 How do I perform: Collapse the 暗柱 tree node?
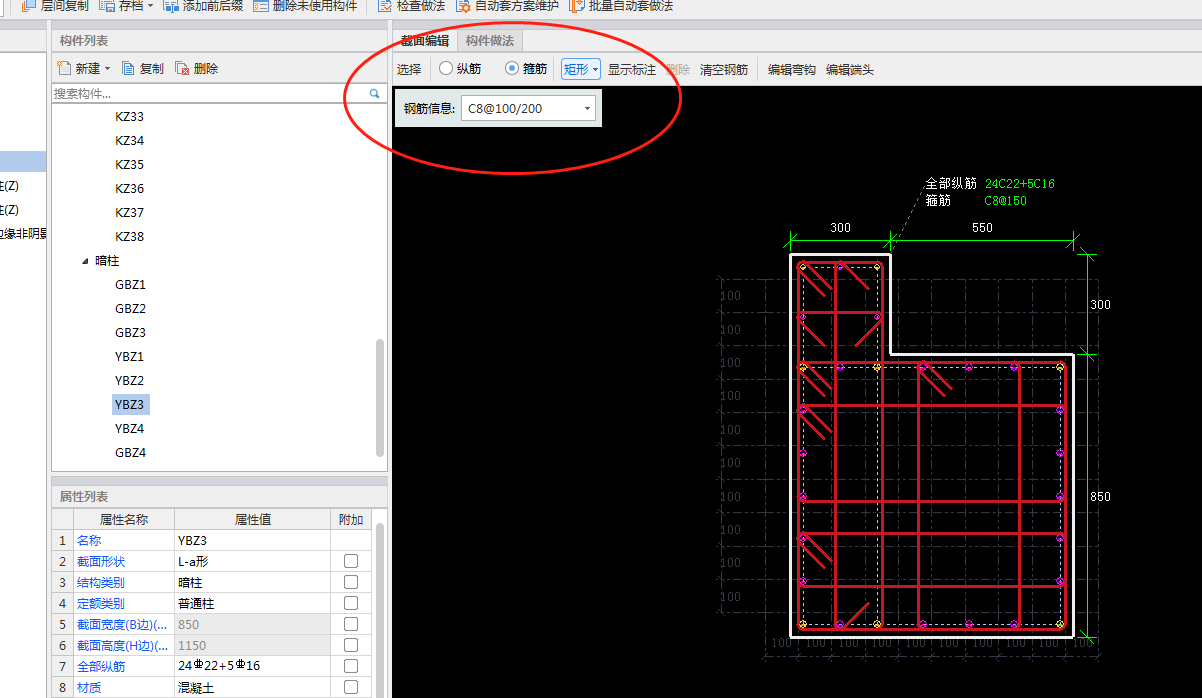tap(85, 261)
